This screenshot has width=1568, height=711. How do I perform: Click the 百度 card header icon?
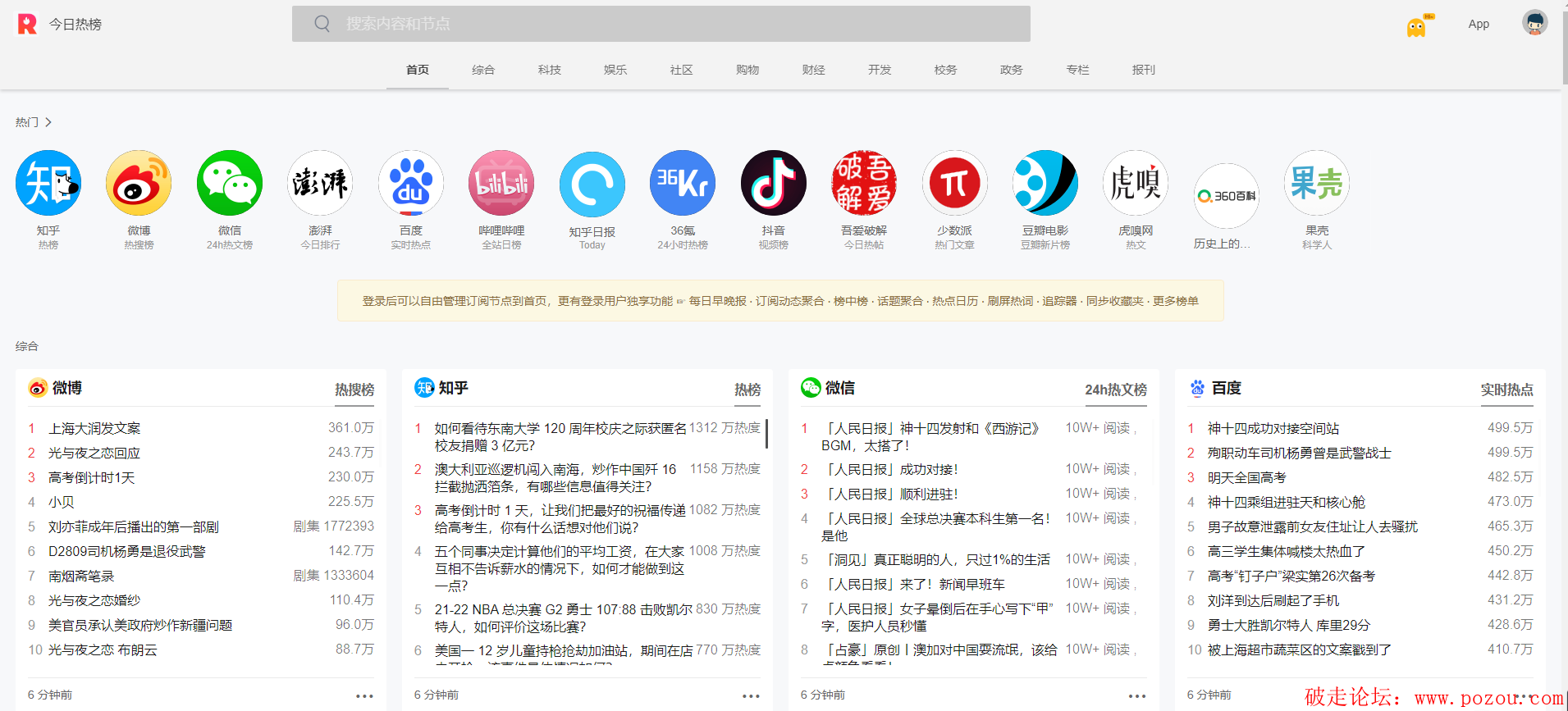point(1197,388)
